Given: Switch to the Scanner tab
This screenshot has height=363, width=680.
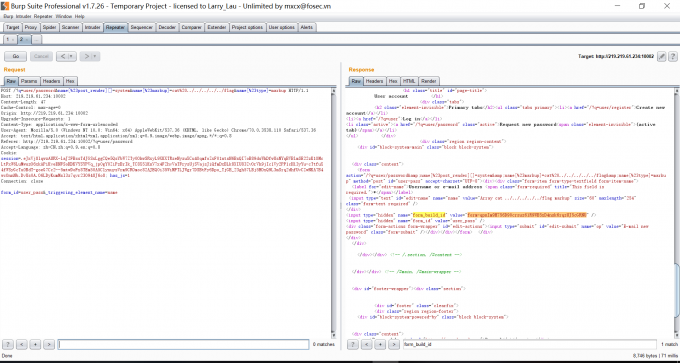Looking at the screenshot, I should tap(70, 27).
